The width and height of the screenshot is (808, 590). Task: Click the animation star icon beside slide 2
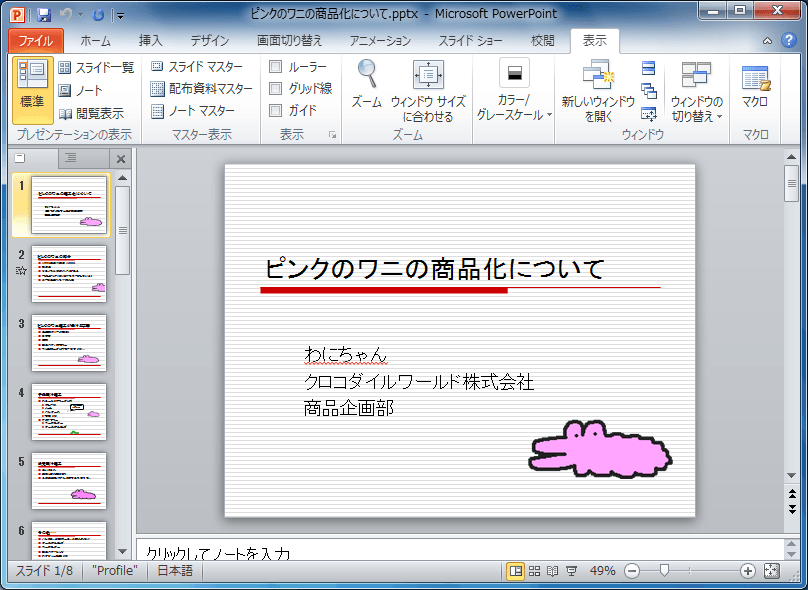coord(21,270)
